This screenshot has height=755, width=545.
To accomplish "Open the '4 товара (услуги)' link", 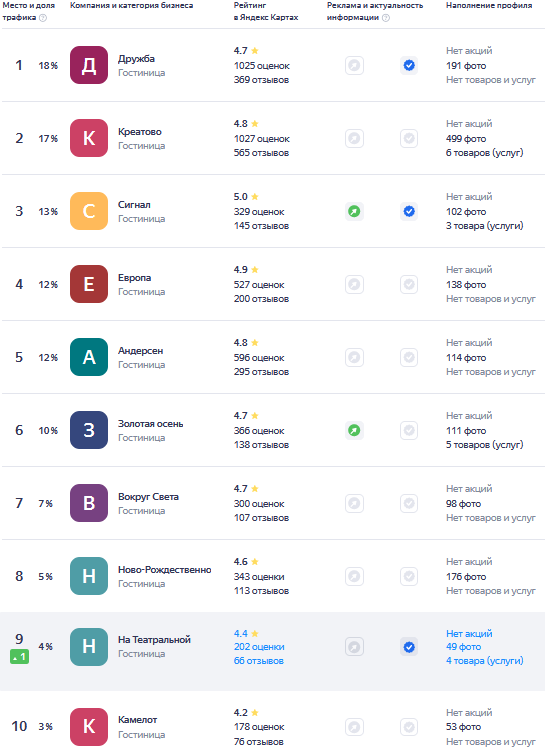I will [484, 661].
